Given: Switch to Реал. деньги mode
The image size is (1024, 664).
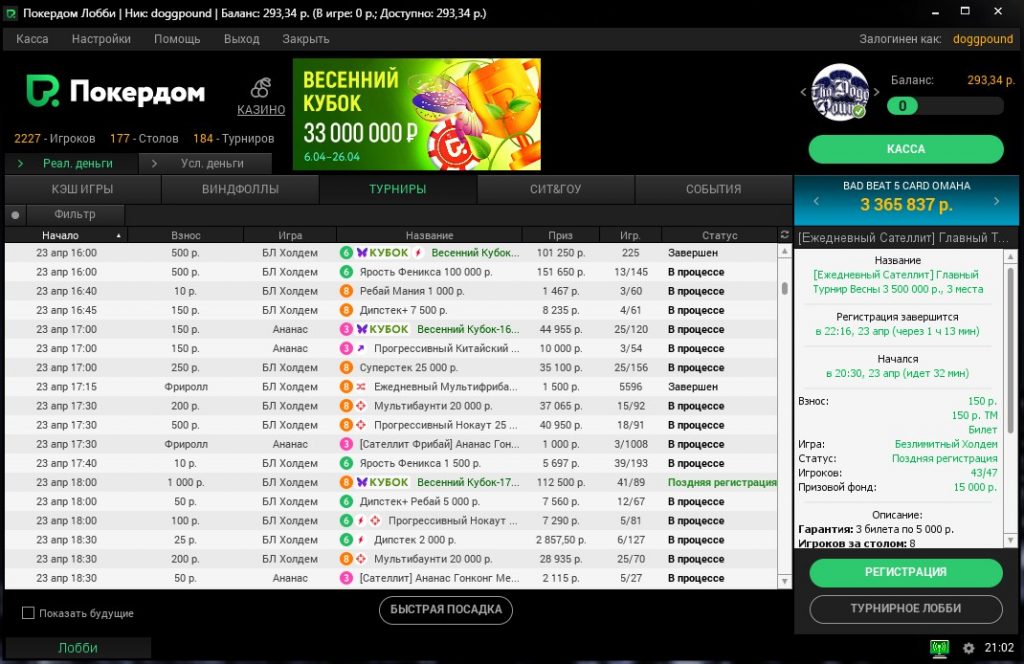Looking at the screenshot, I should (x=72, y=163).
